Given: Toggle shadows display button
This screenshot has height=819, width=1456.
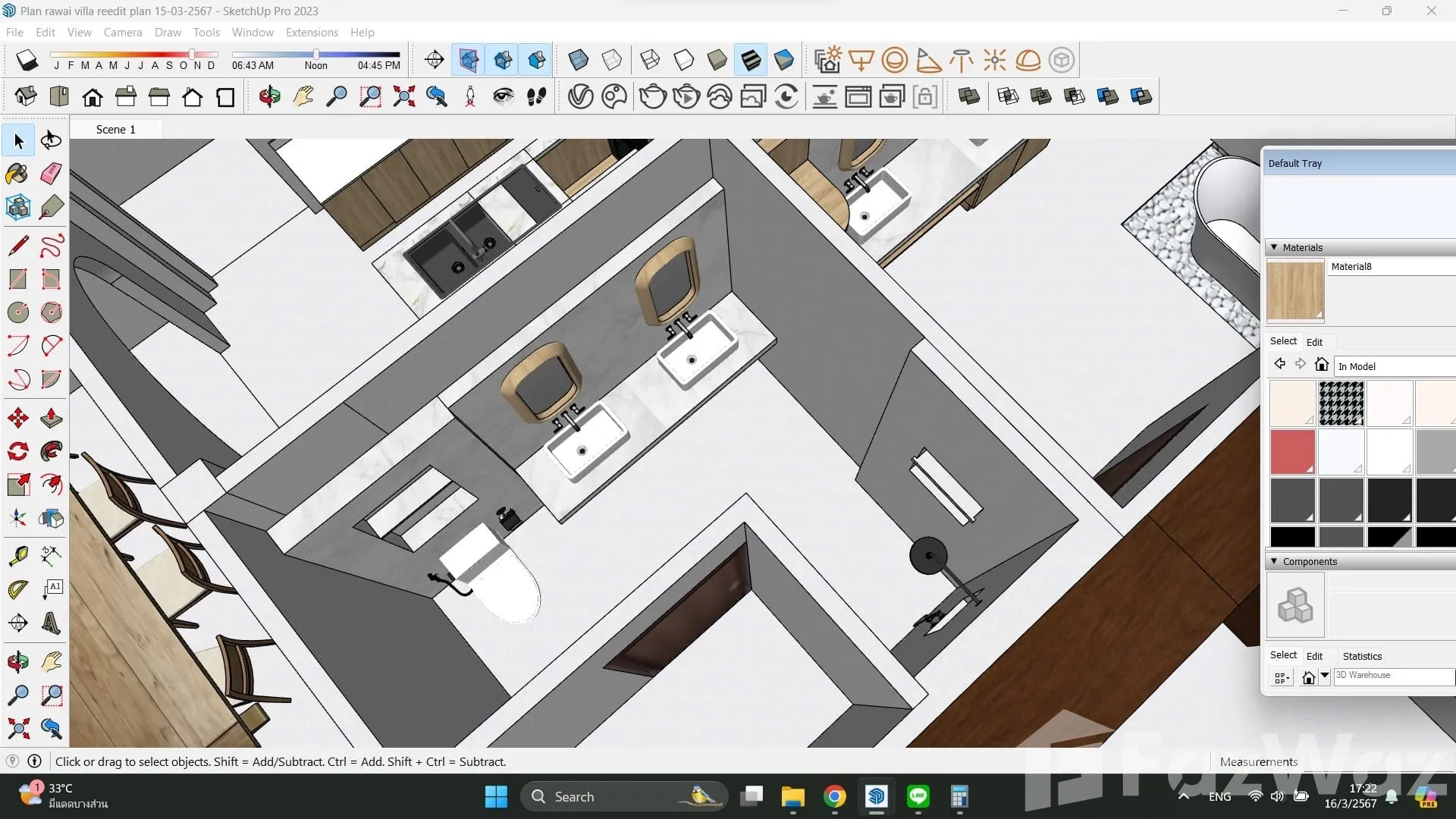Looking at the screenshot, I should click(x=27, y=59).
